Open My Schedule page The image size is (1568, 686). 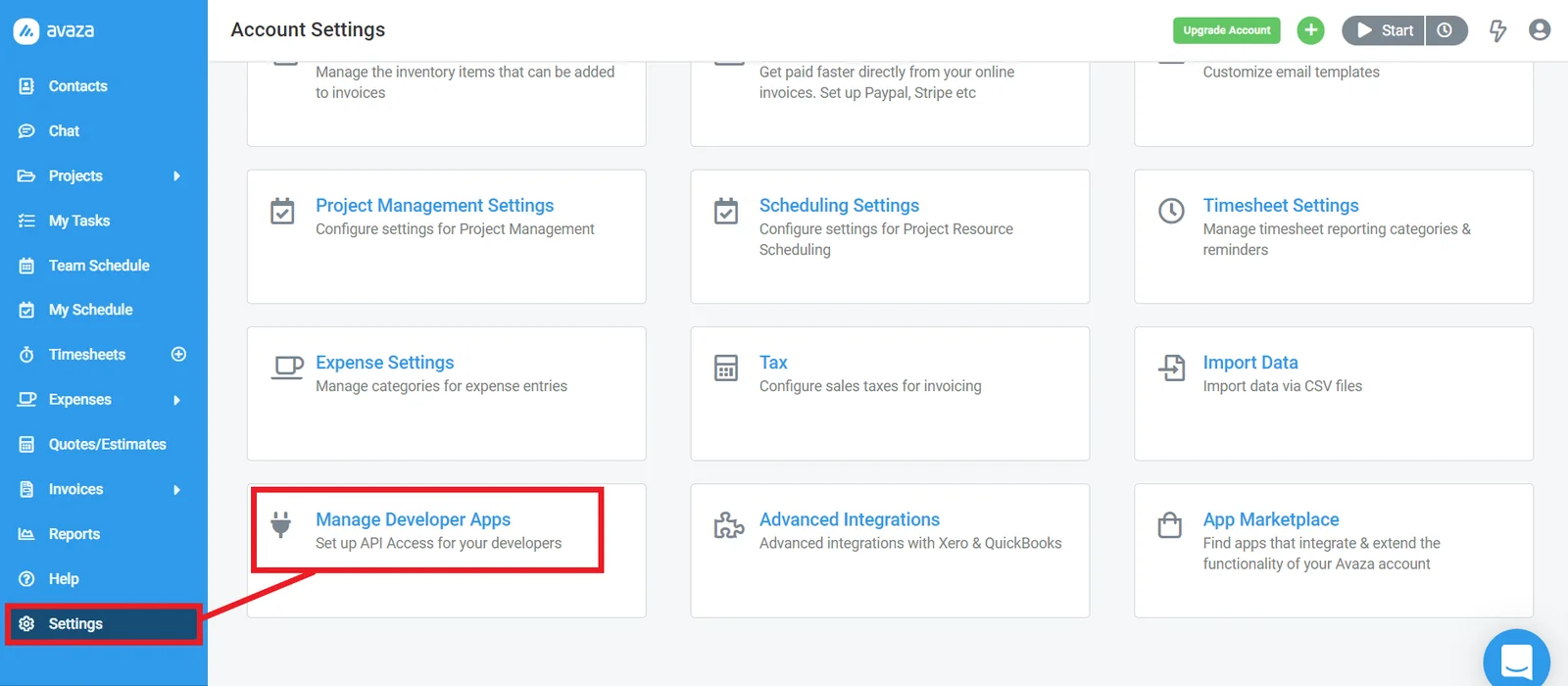point(90,310)
